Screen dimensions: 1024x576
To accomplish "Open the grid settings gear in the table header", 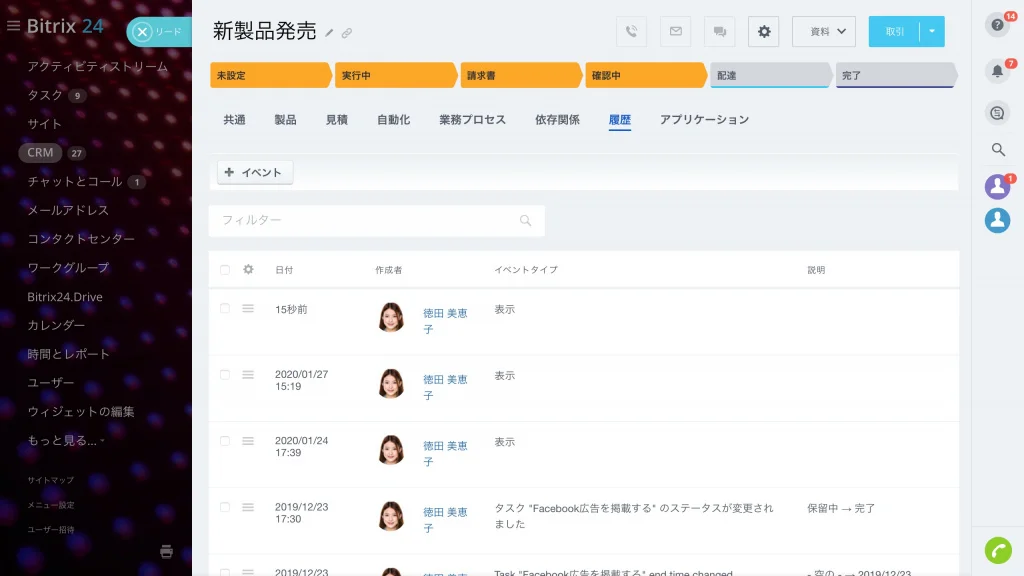I will [248, 269].
